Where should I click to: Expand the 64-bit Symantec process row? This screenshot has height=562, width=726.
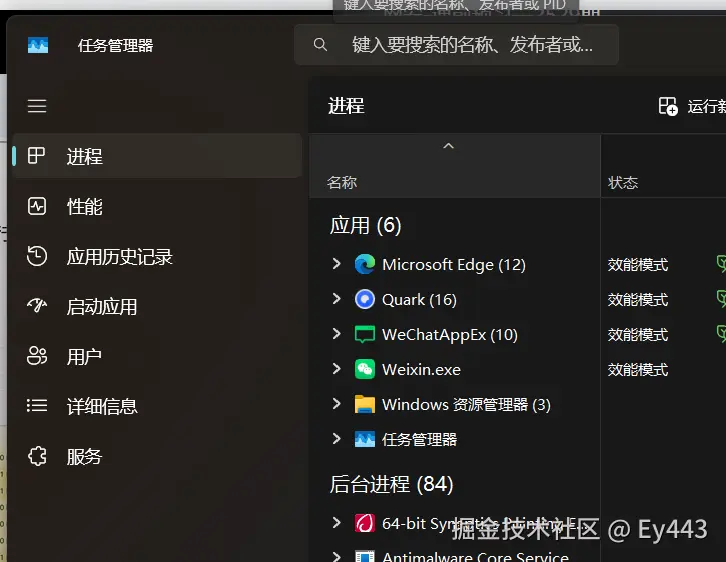pyautogui.click(x=337, y=523)
